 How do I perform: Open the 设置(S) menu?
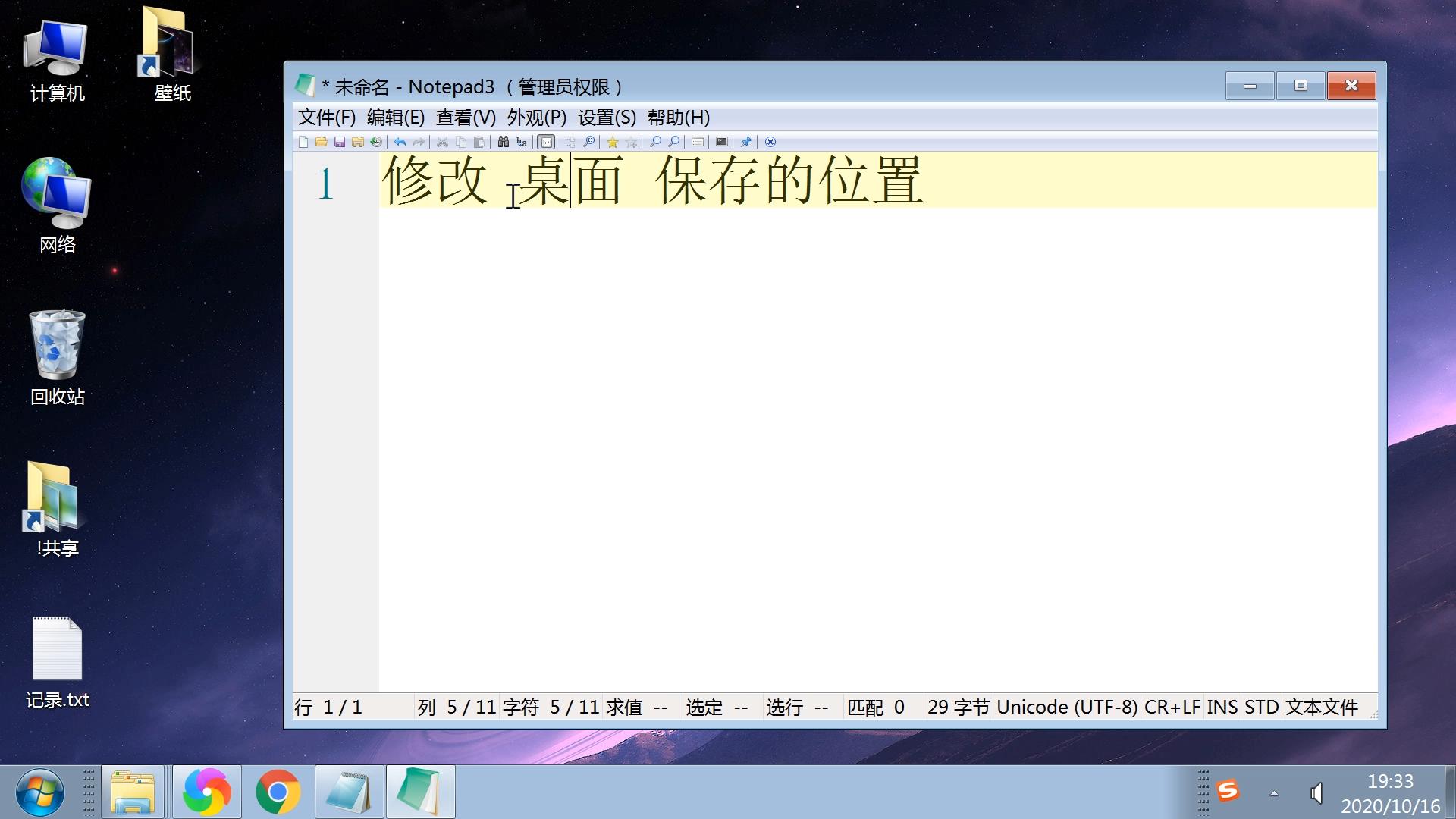[x=604, y=118]
